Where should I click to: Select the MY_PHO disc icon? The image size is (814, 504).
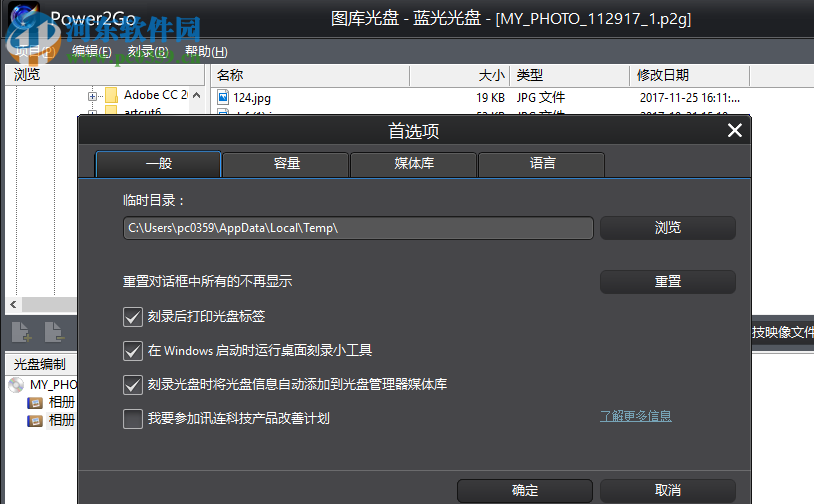17,385
